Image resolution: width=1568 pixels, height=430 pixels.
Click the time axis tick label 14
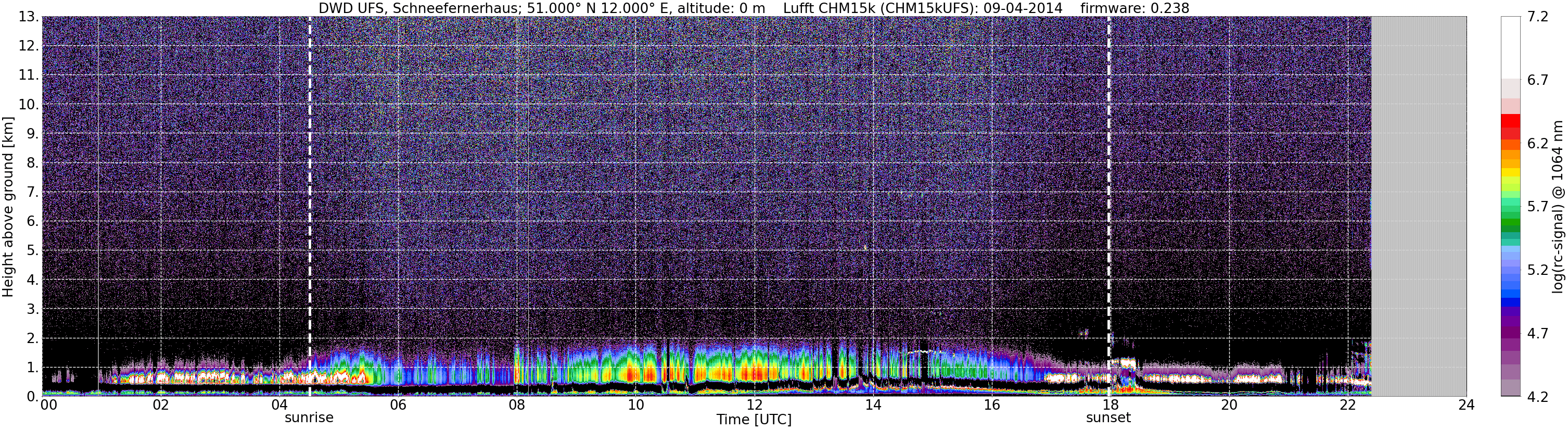(873, 405)
